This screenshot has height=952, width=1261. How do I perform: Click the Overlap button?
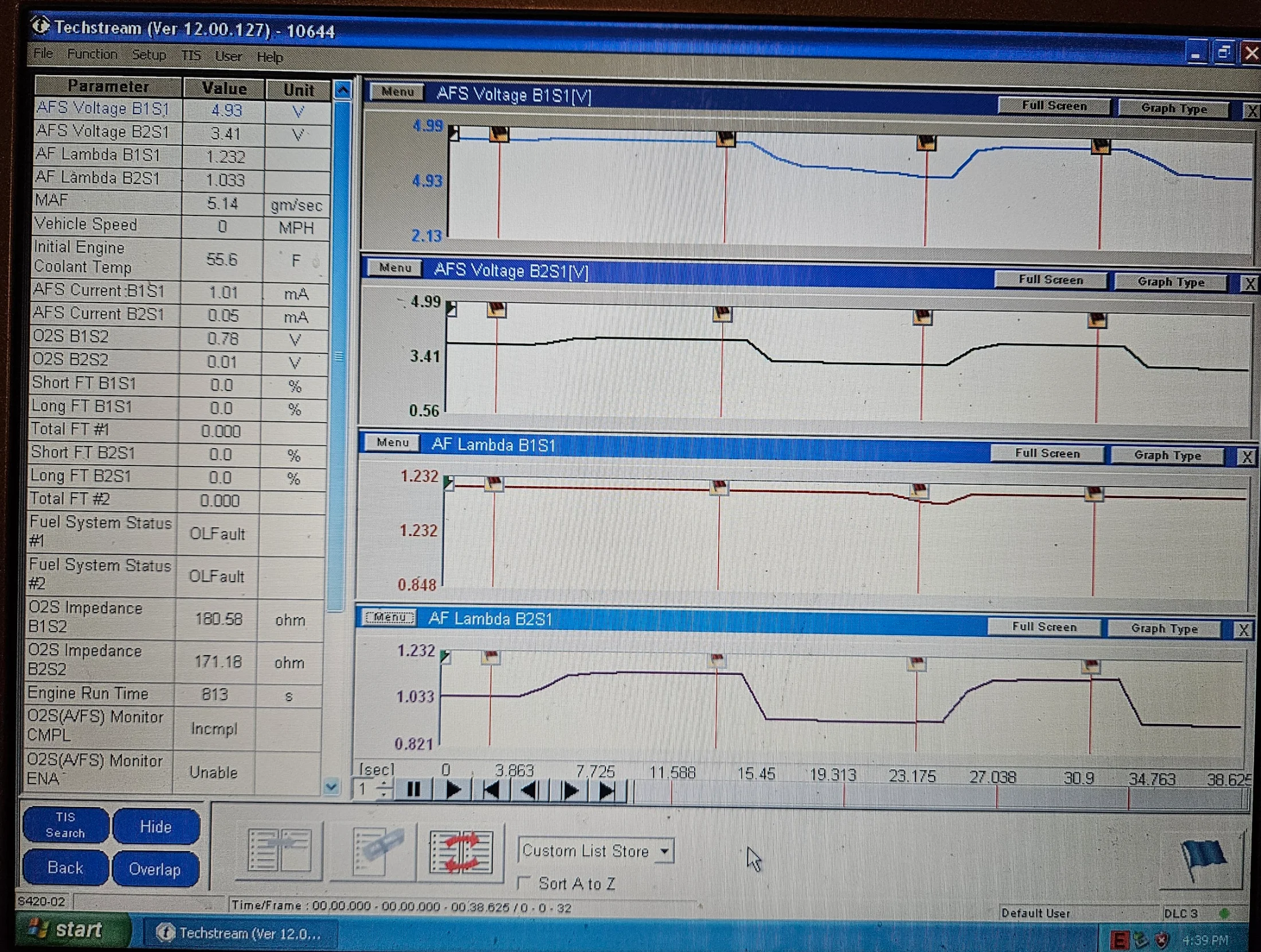[x=155, y=869]
